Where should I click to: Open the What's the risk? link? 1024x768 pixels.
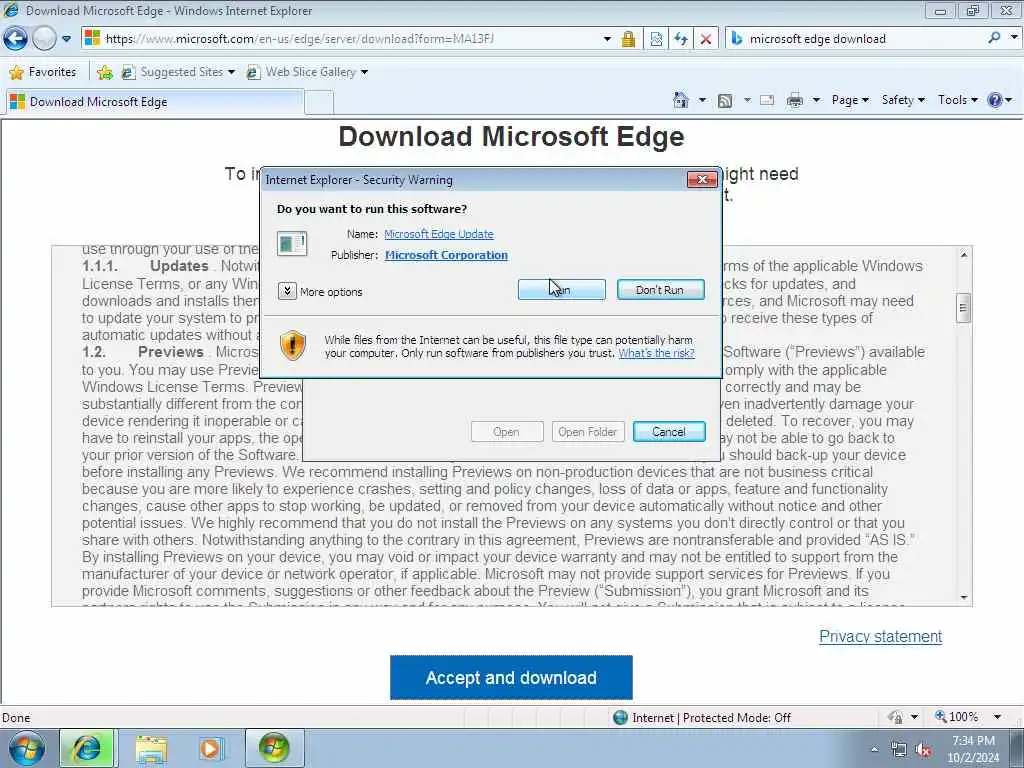(656, 353)
